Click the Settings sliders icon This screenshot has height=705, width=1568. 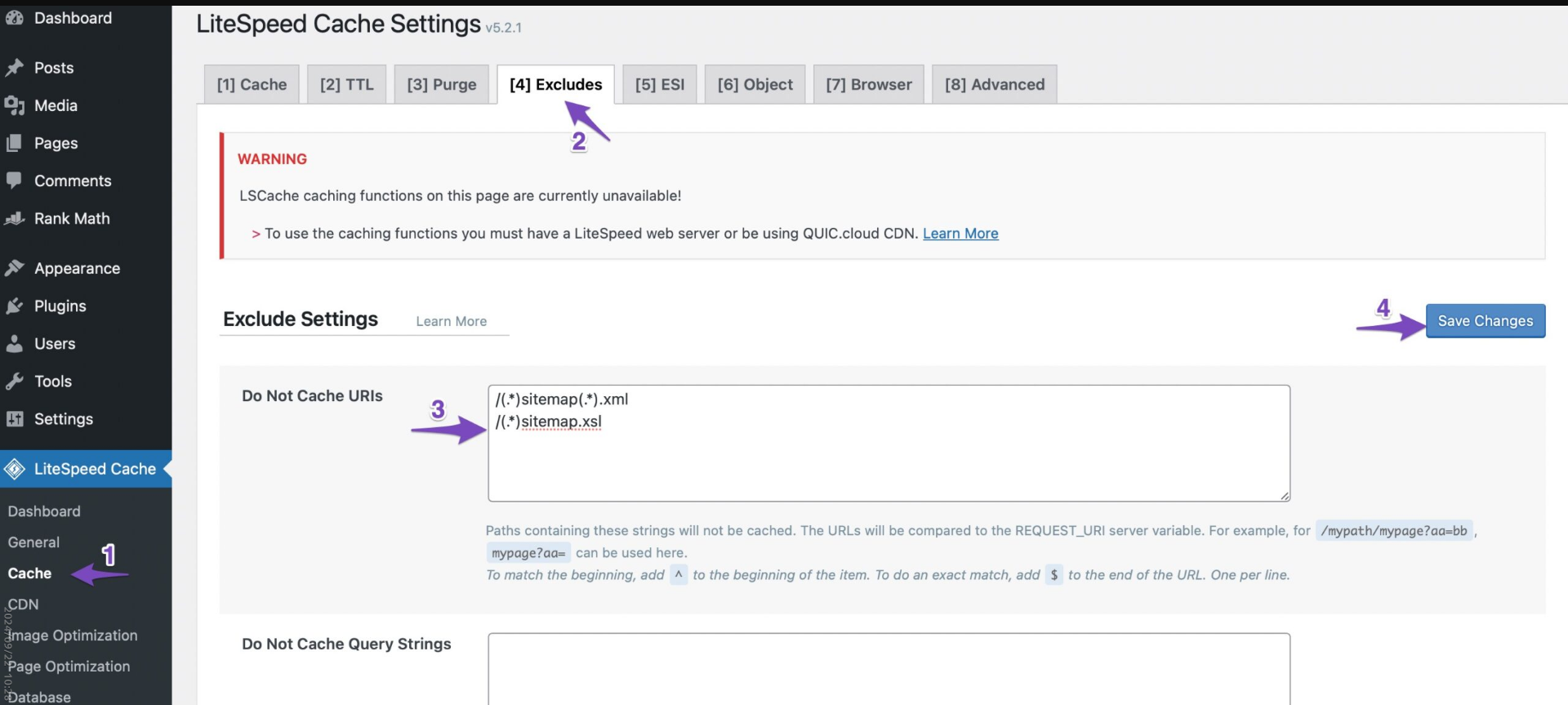[15, 419]
